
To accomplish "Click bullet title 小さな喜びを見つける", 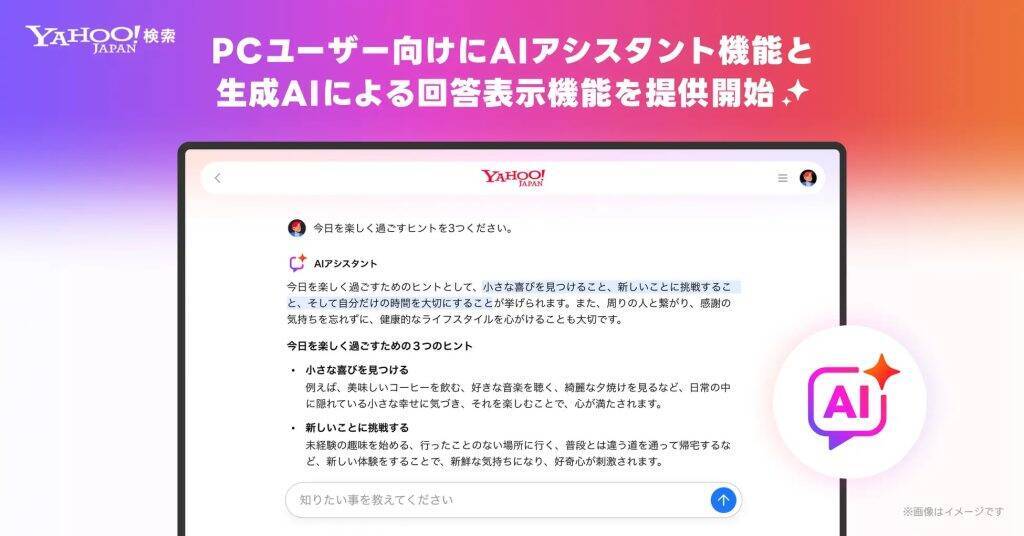I will [x=357, y=370].
